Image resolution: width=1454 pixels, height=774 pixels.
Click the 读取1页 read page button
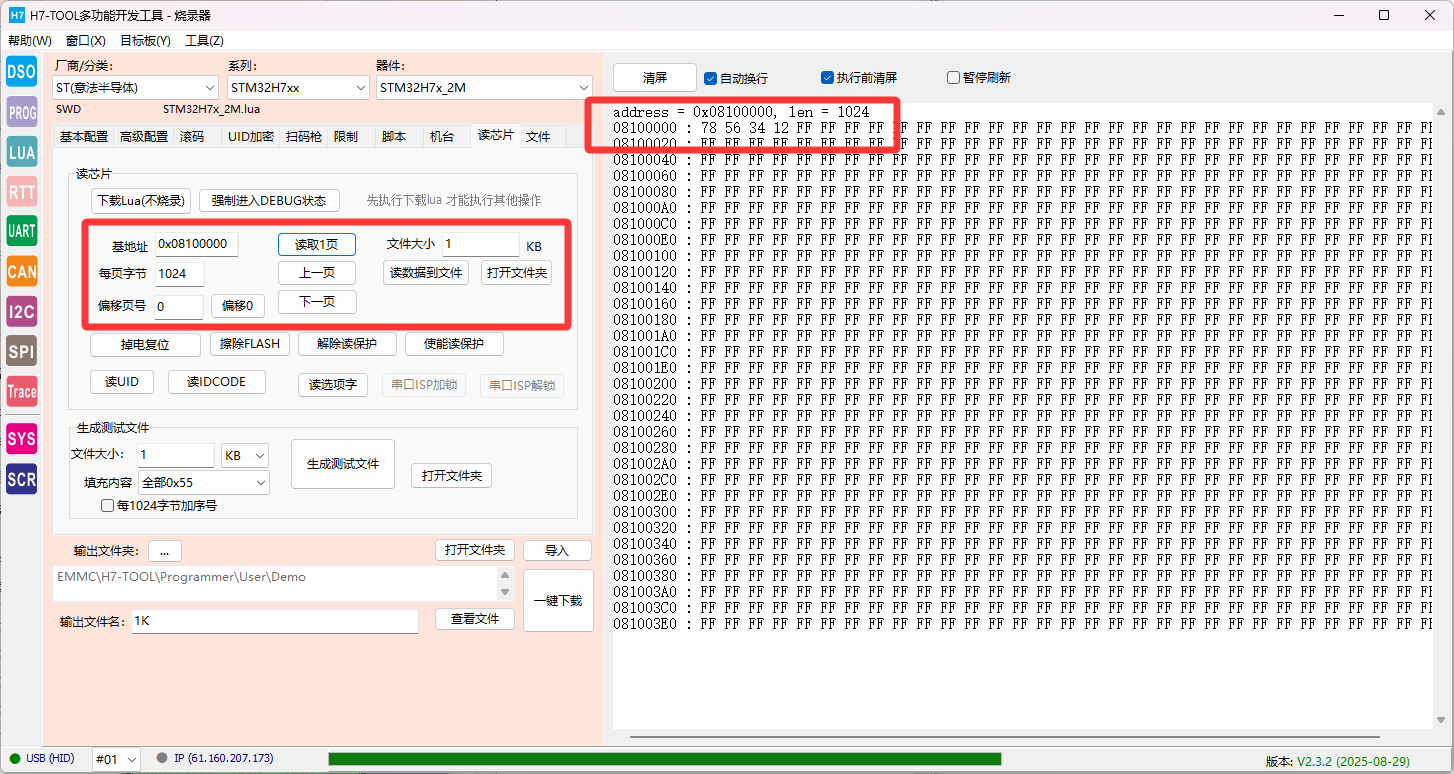[x=316, y=245]
